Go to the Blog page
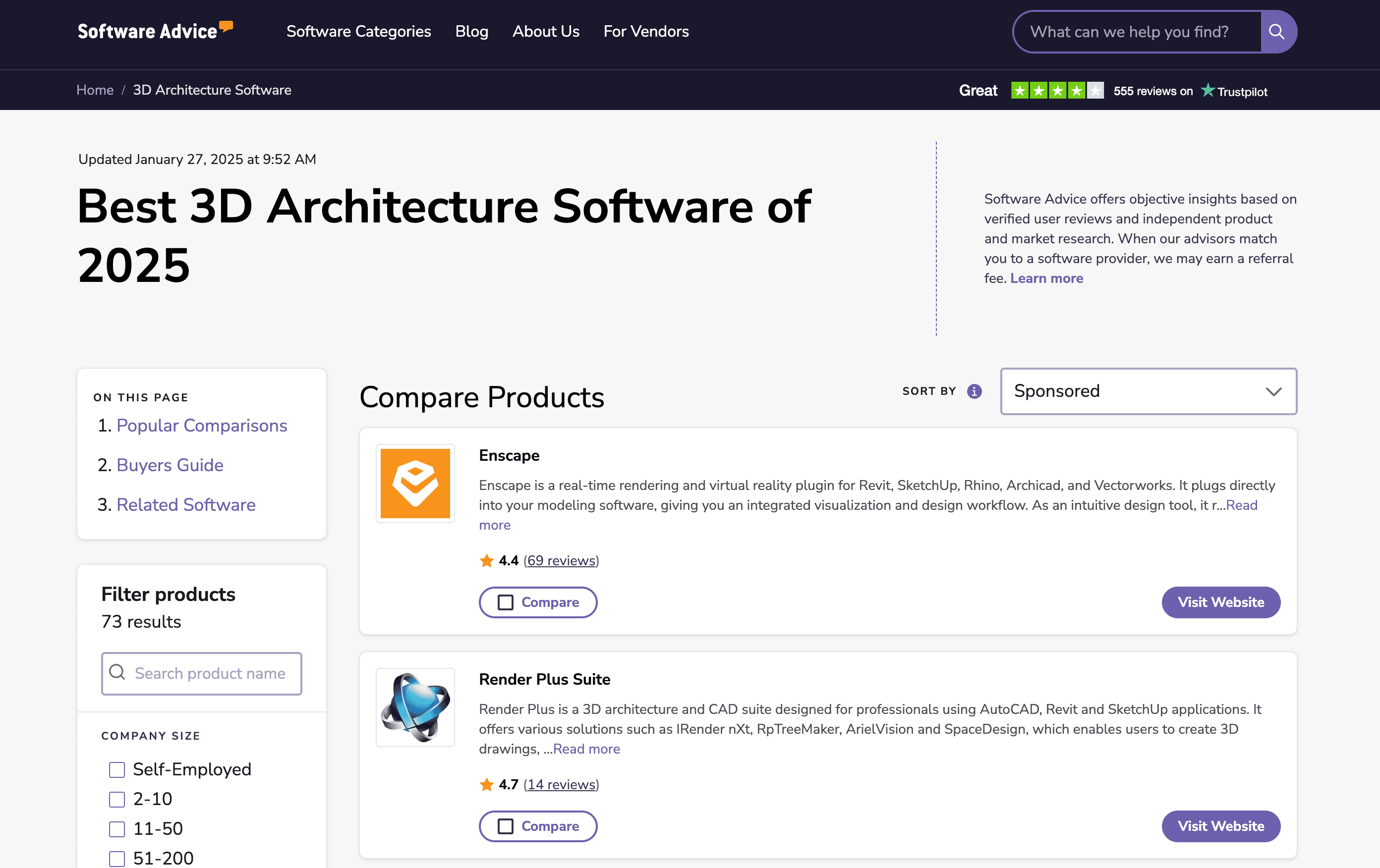 point(472,32)
